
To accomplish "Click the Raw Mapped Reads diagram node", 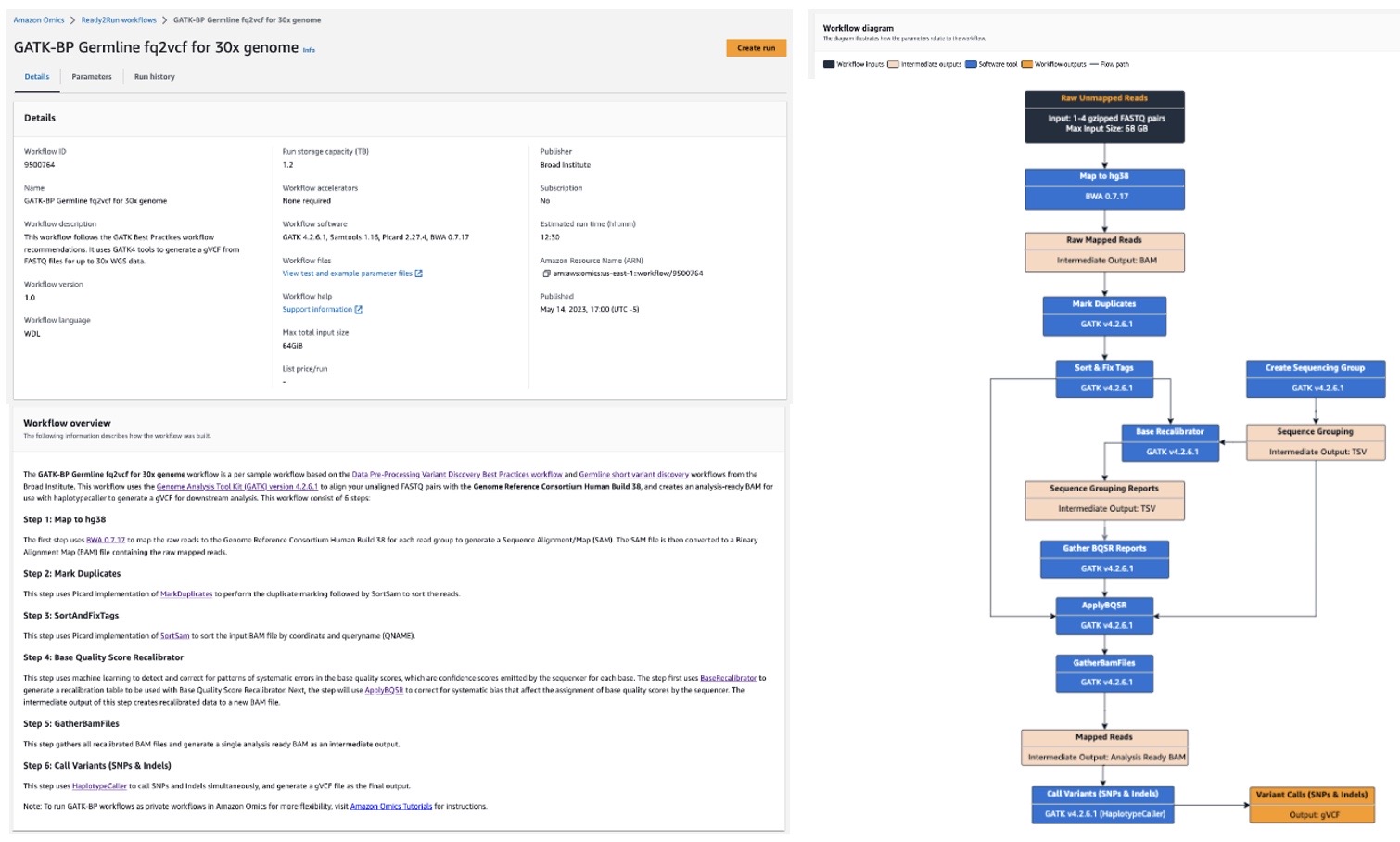I will (x=1104, y=252).
